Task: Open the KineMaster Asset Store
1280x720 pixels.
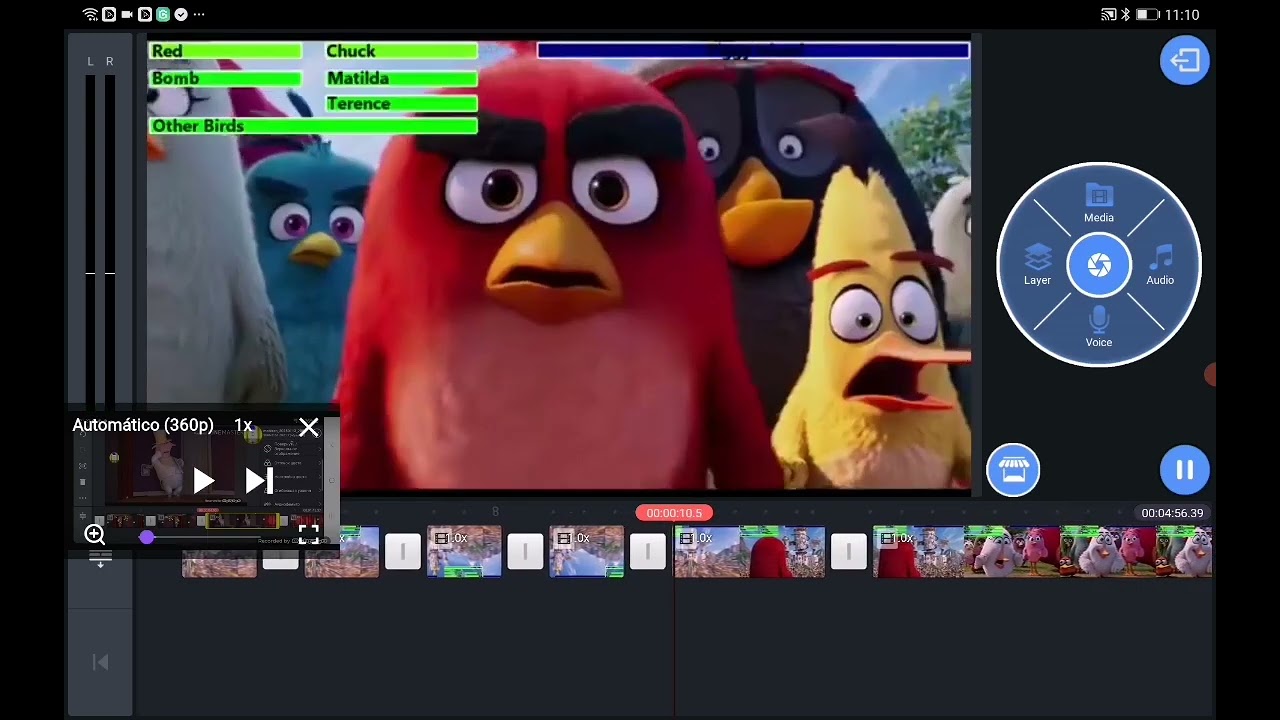Action: tap(1013, 470)
